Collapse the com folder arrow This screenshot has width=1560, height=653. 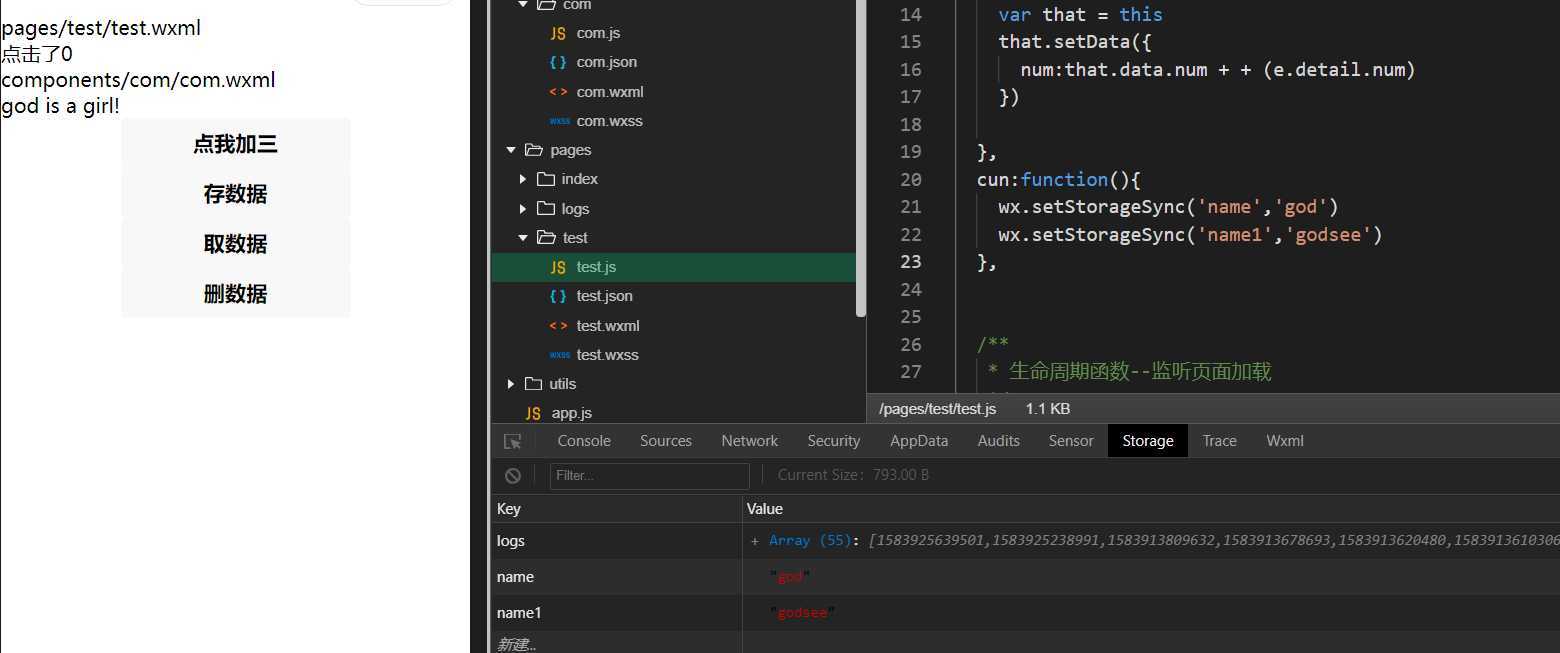point(523,5)
